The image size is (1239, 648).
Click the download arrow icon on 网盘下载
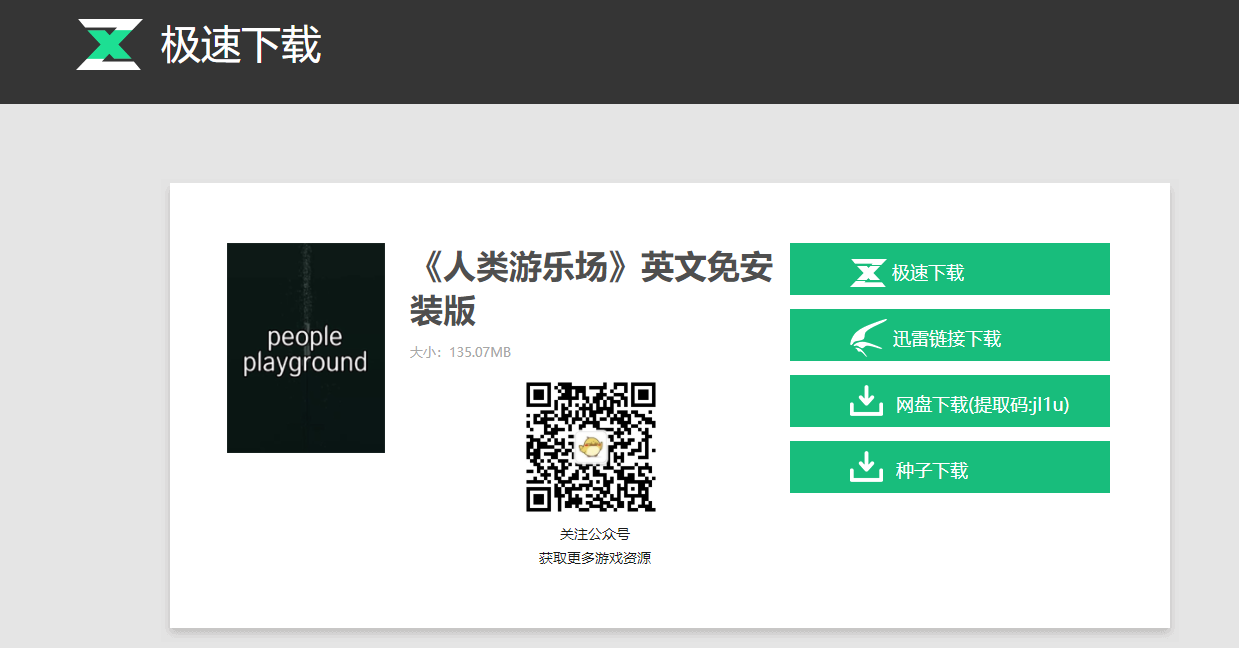[866, 401]
